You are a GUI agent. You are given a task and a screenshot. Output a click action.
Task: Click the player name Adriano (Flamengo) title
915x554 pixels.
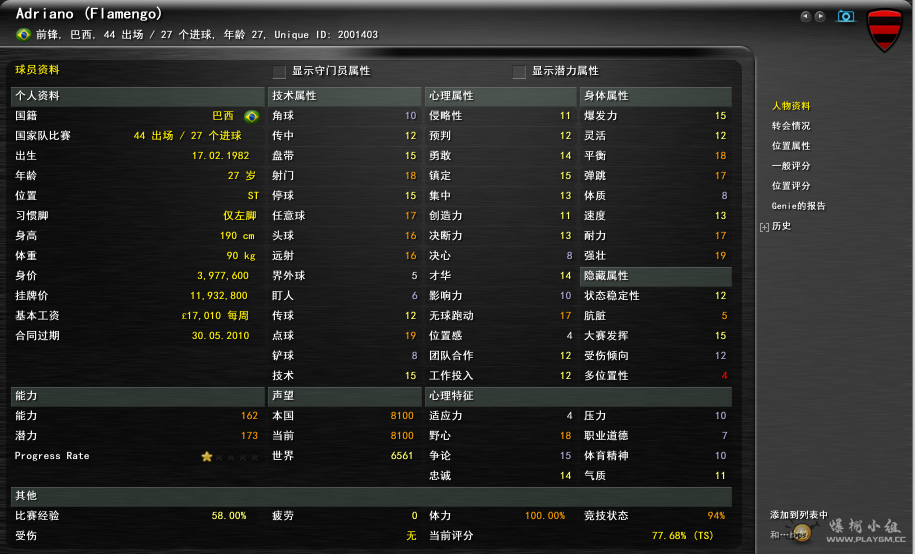click(x=89, y=14)
